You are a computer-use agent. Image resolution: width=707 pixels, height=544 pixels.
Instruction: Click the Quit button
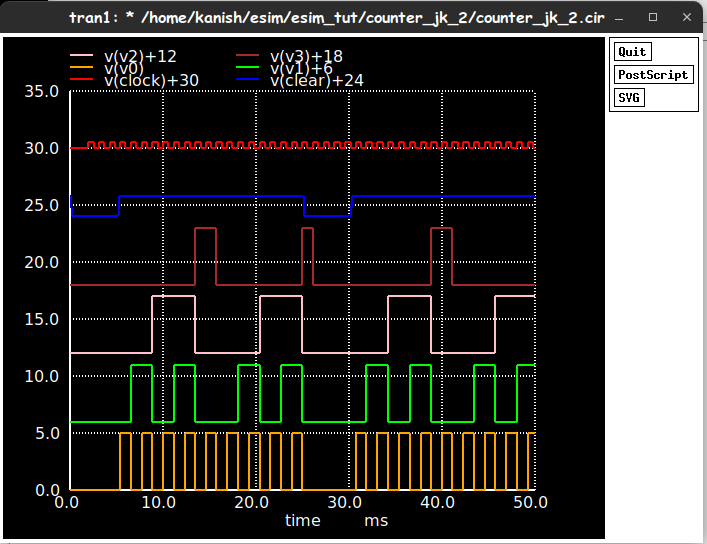(x=633, y=52)
